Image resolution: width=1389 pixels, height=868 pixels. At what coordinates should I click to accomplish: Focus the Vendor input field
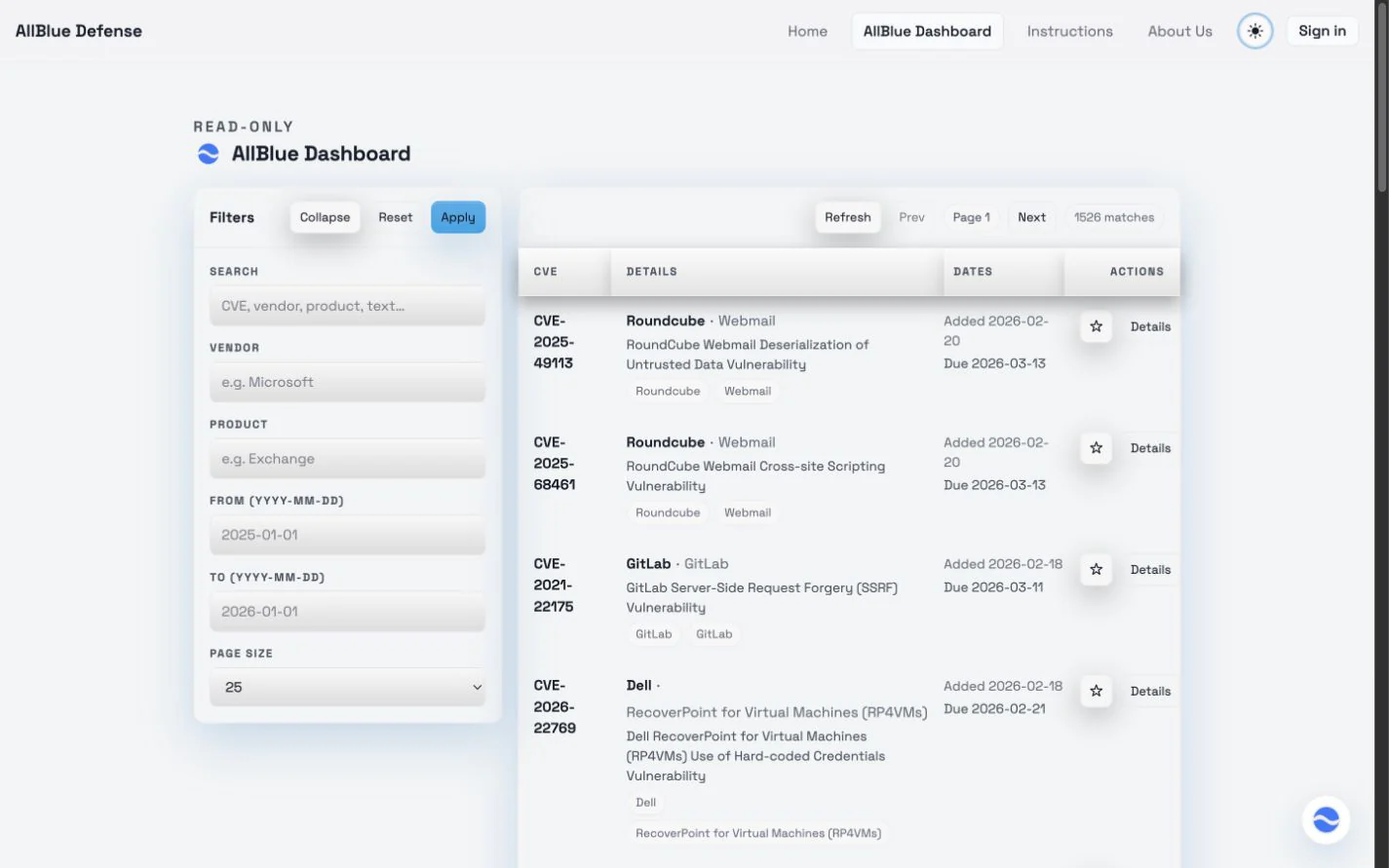tap(347, 382)
